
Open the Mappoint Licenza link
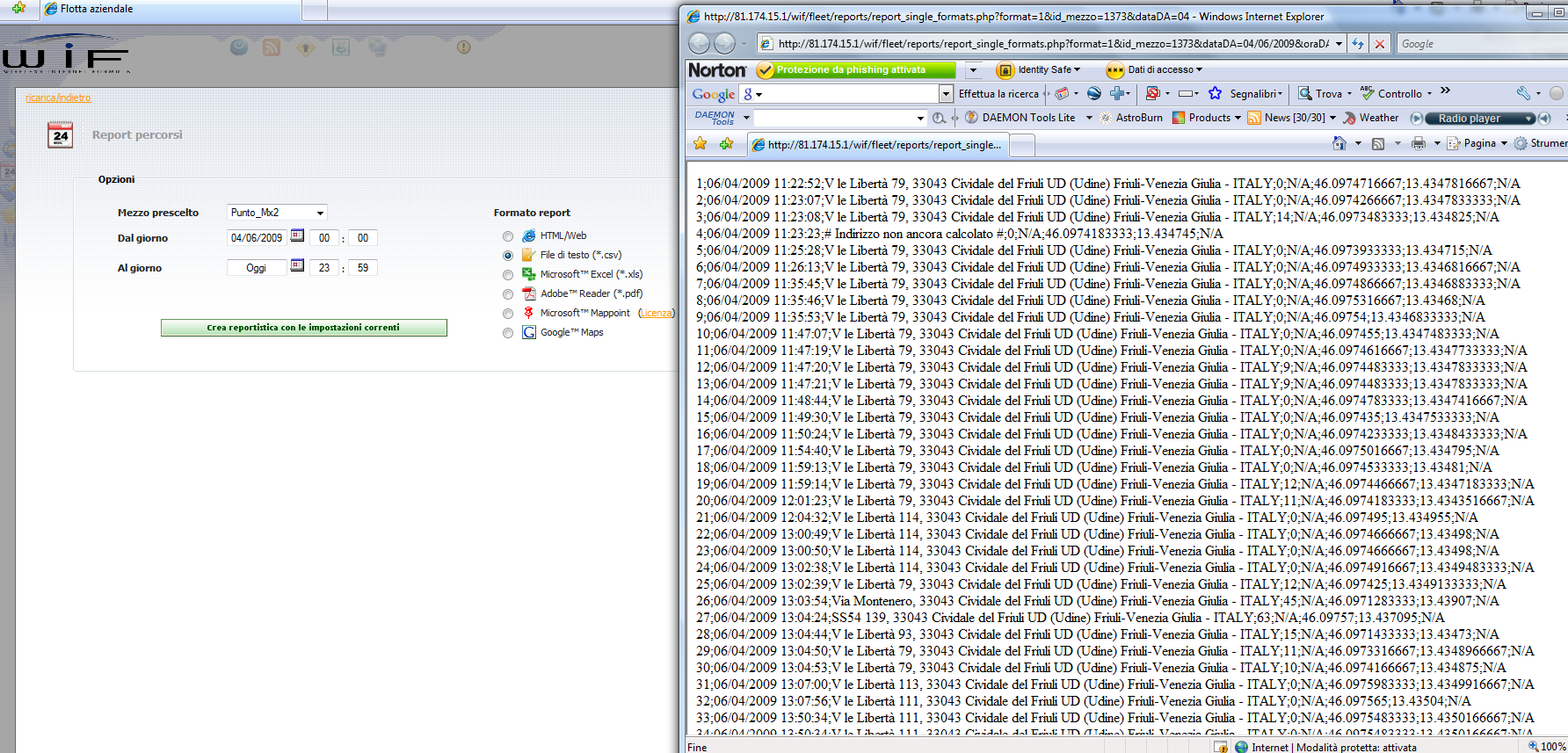click(x=656, y=313)
